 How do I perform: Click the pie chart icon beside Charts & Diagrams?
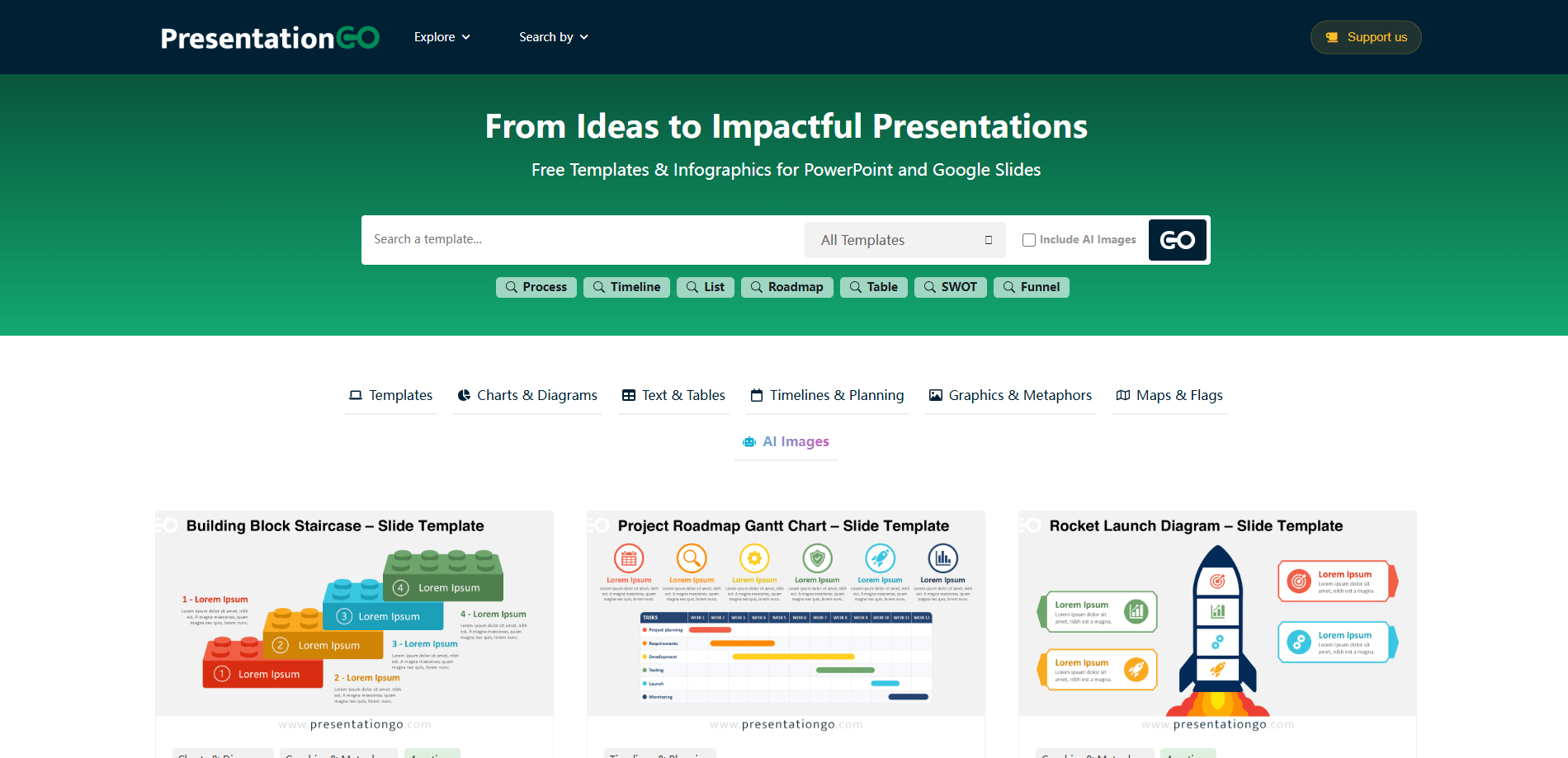[464, 395]
